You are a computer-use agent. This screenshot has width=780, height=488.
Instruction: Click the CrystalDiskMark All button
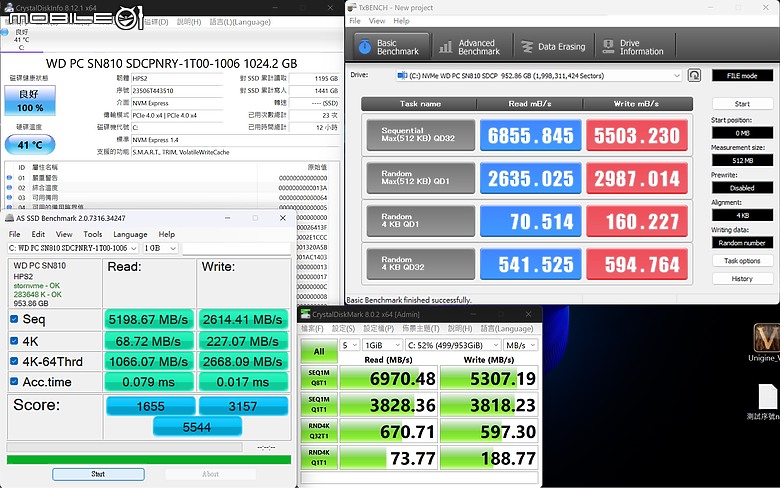tap(319, 352)
